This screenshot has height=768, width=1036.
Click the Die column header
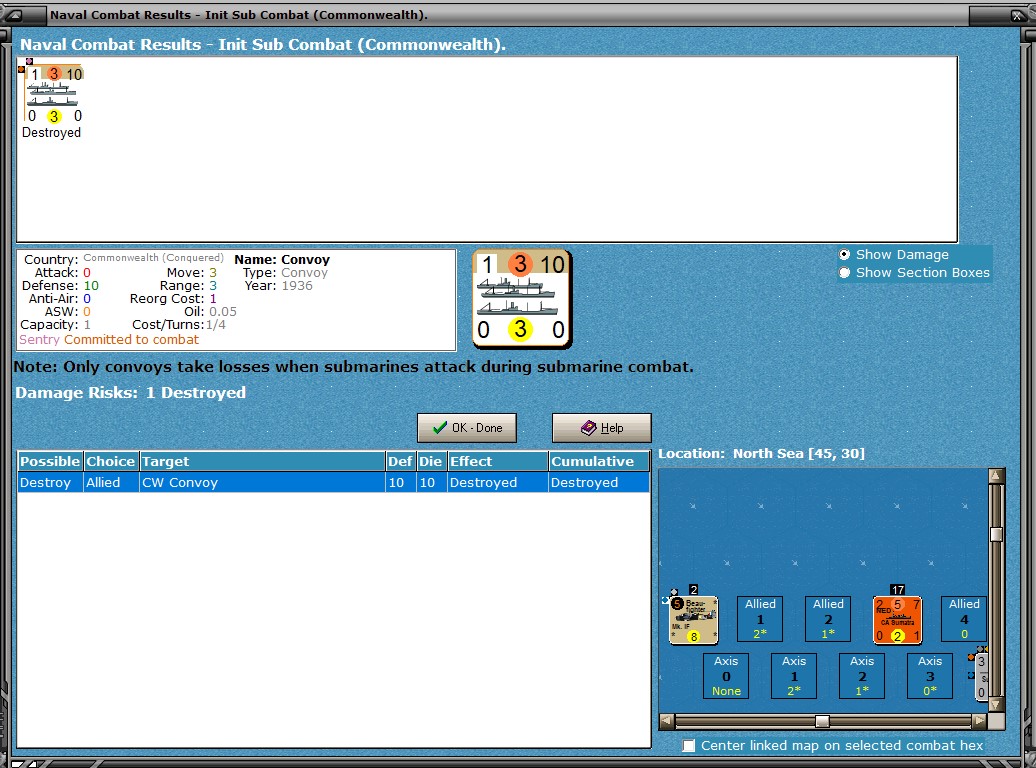pyautogui.click(x=431, y=461)
